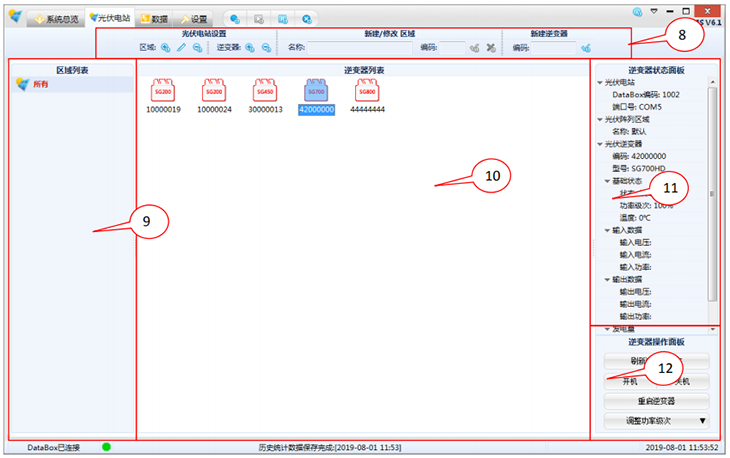Click the 开机 button
Viewport: 730px width, 458px height.
coord(630,381)
